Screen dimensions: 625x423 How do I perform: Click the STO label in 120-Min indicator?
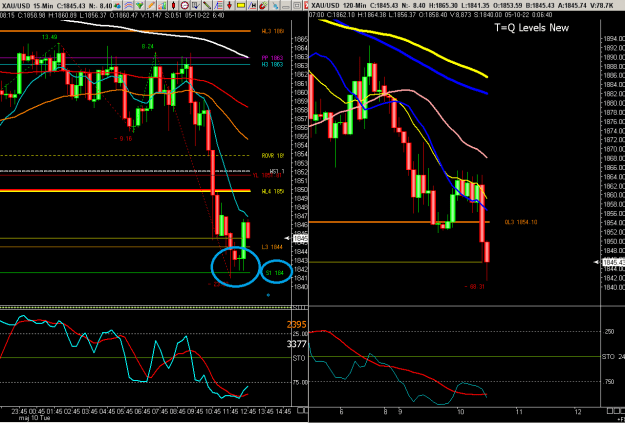(x=608, y=357)
